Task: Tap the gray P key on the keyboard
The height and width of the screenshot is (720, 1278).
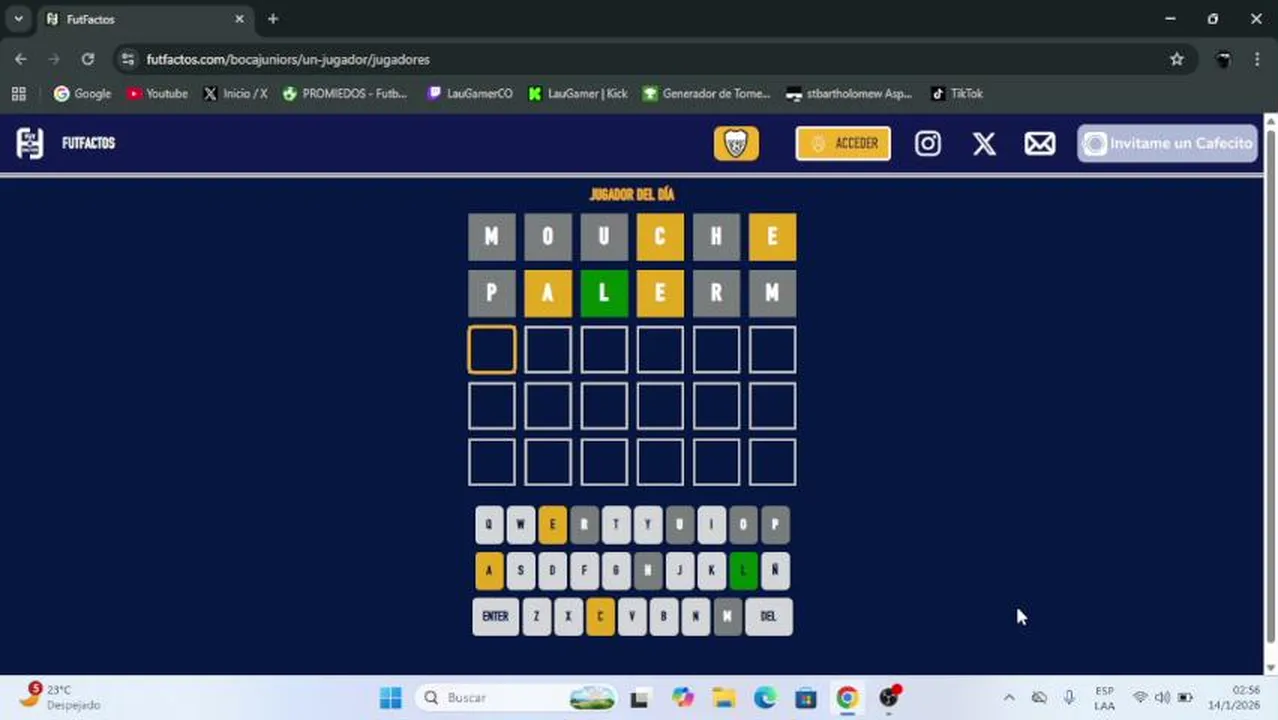Action: [x=775, y=524]
